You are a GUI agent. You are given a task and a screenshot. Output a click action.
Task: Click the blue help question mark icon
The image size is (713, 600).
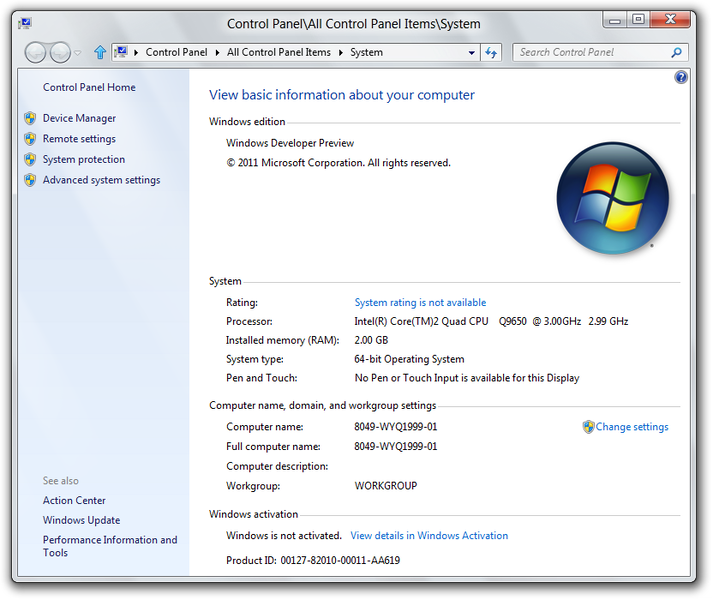click(x=681, y=77)
